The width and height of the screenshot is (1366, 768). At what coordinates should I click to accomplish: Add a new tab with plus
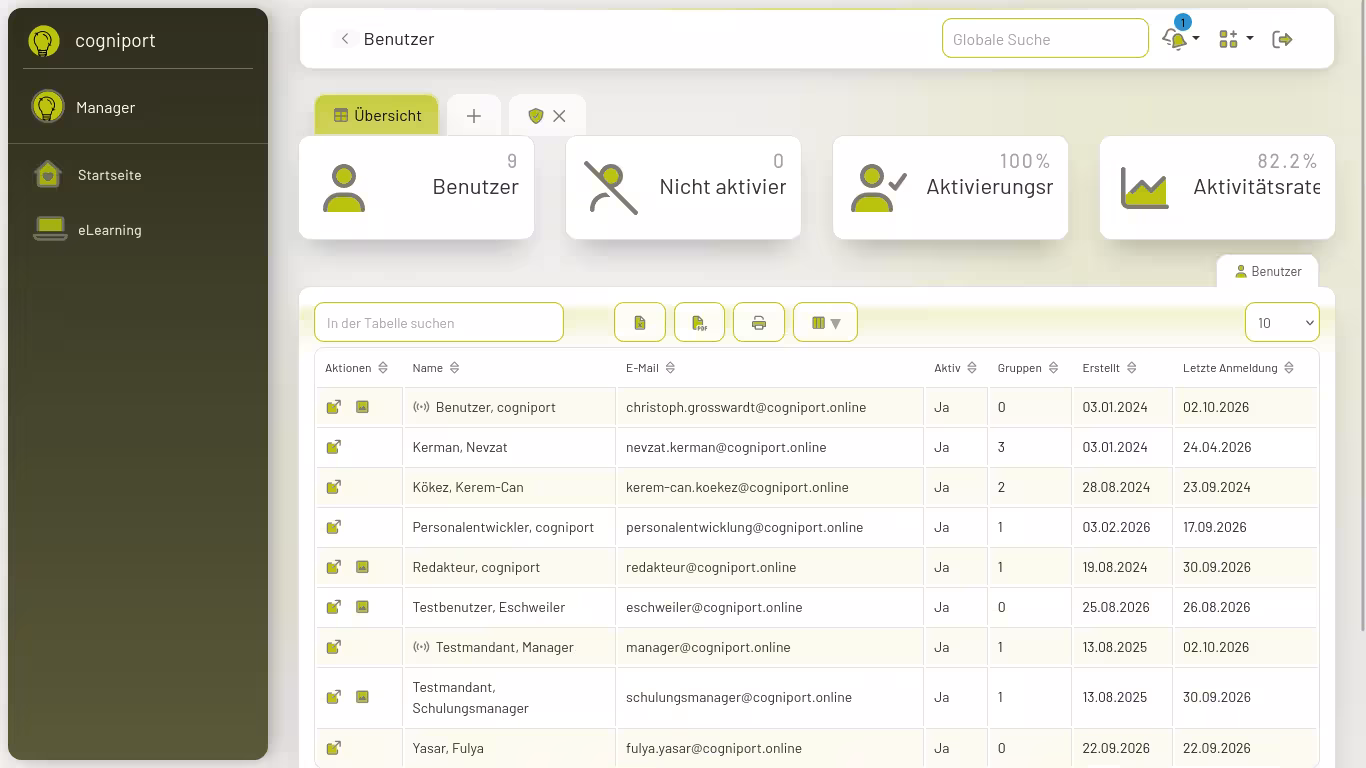tap(474, 116)
